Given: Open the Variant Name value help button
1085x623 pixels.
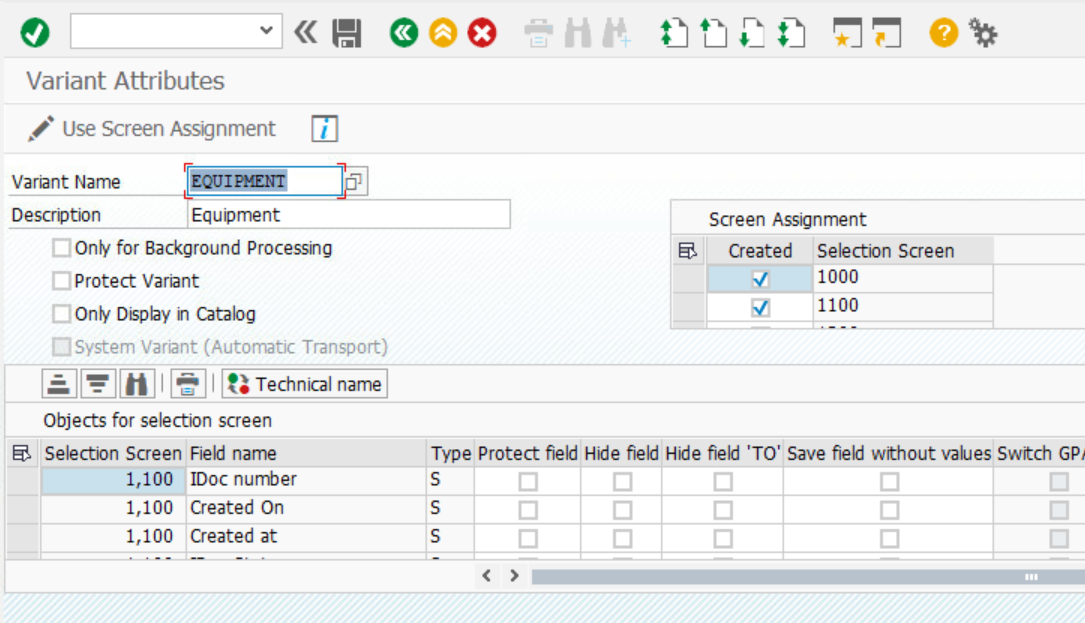Looking at the screenshot, I should coord(355,181).
